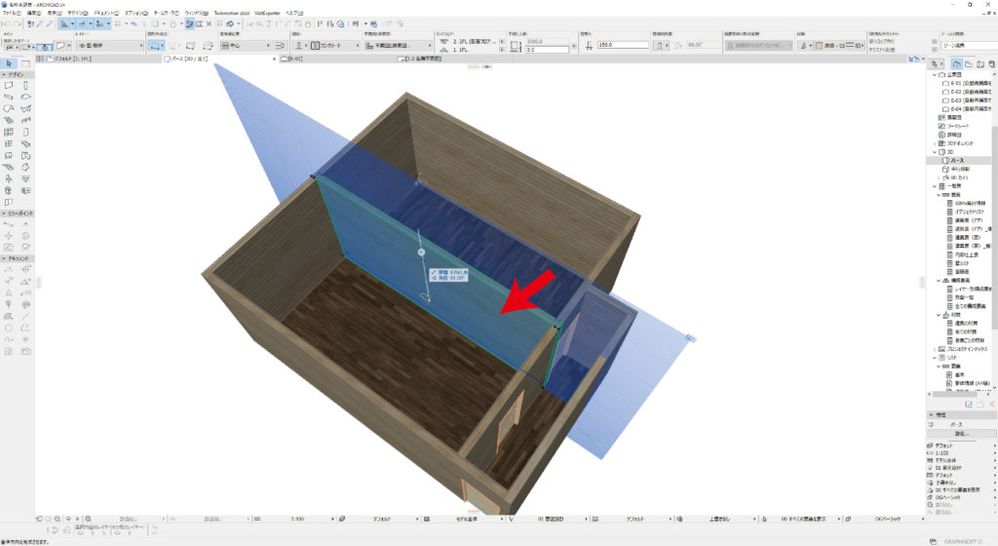Click the Redo icon in the toolbar
This screenshot has width=998, height=546.
[17, 24]
